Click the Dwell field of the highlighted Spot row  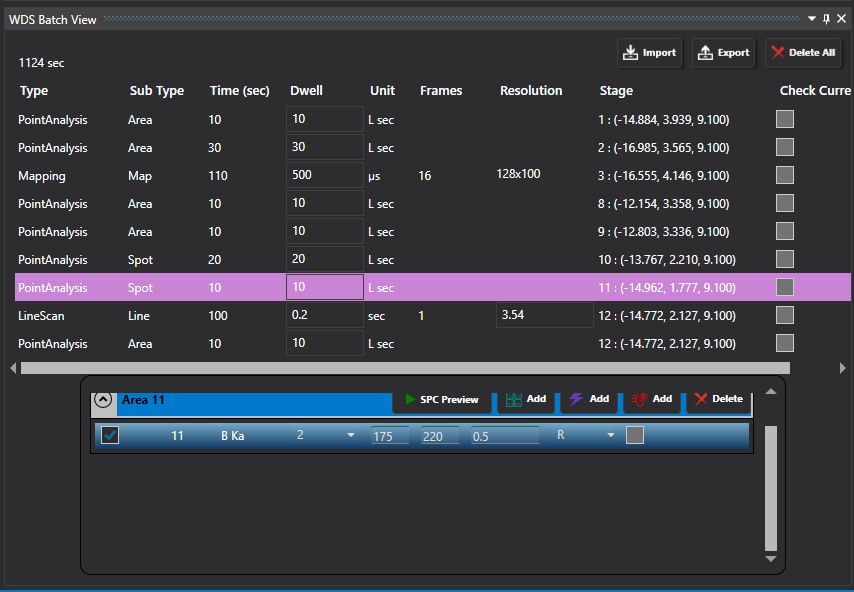coord(324,288)
